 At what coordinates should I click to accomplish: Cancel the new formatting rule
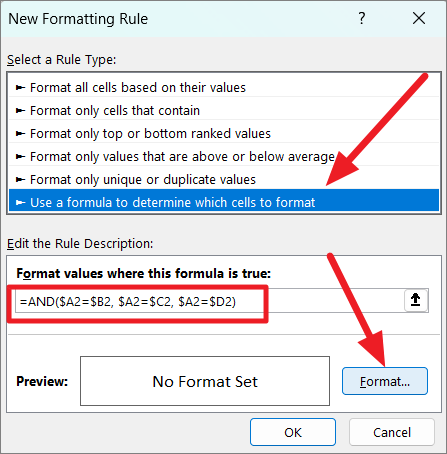392,432
